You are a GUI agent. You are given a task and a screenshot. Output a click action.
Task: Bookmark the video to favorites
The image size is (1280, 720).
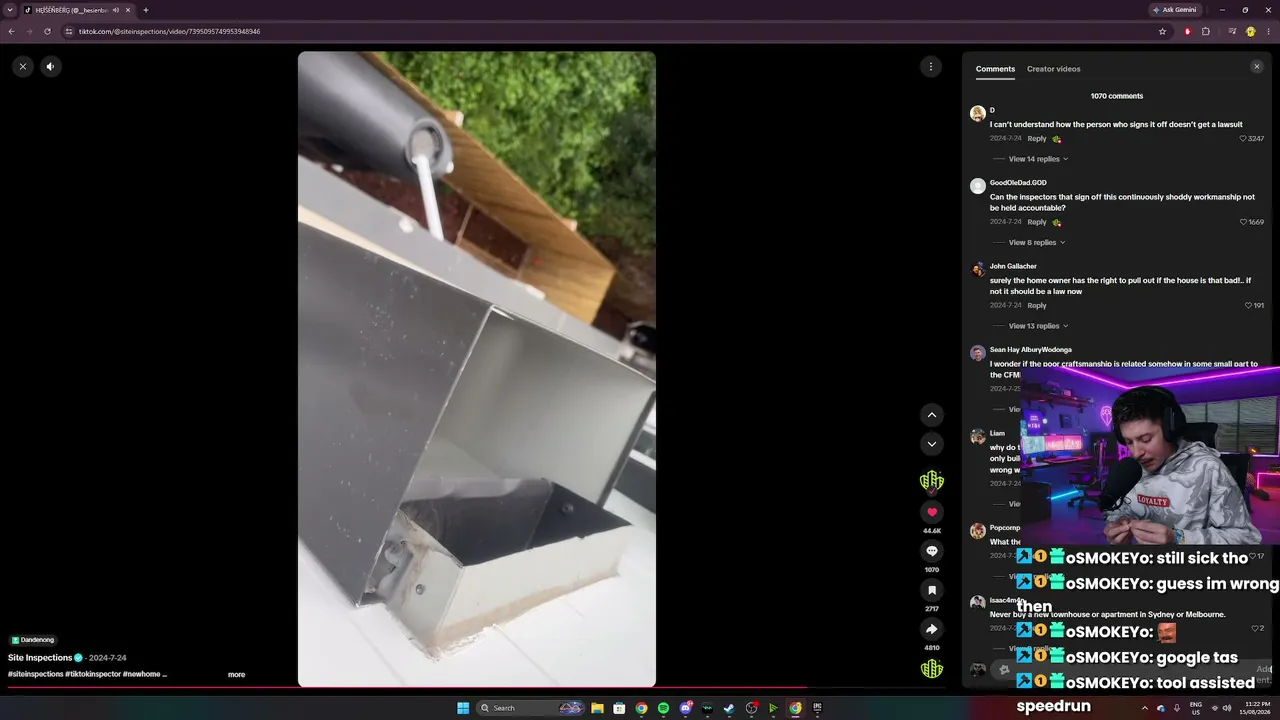(932, 590)
